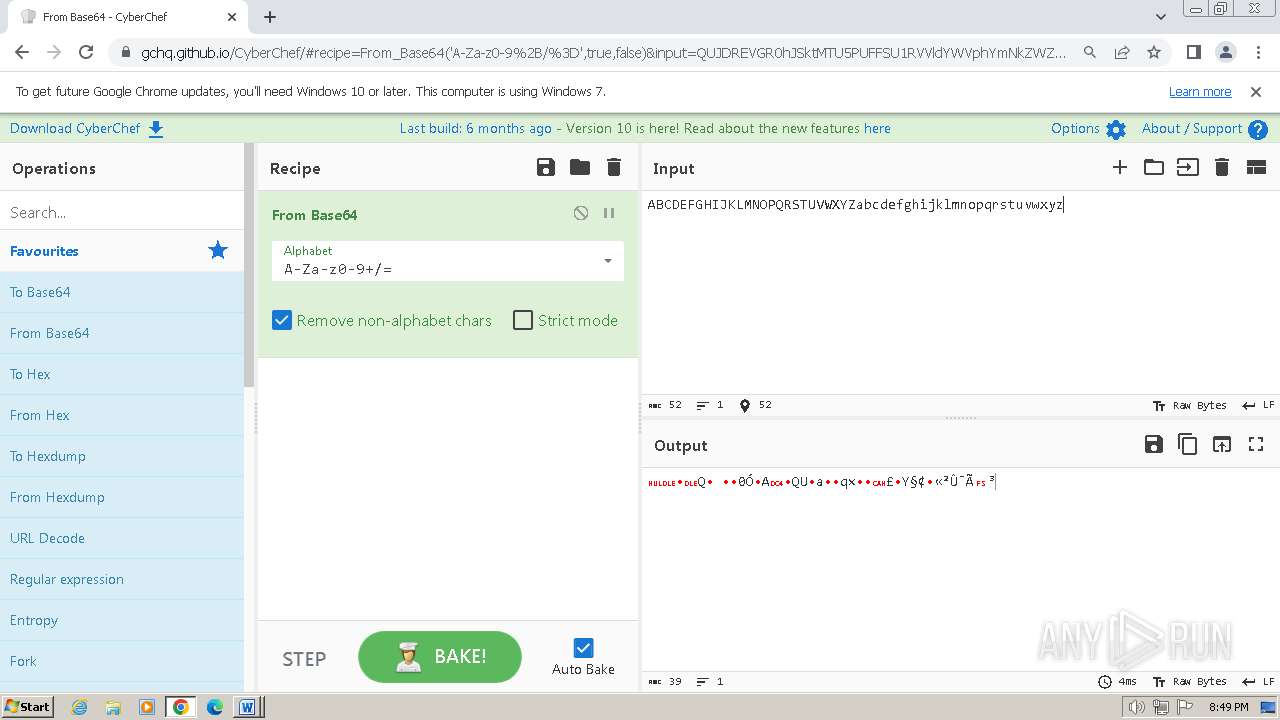This screenshot has height=720, width=1280.
Task: Share this page icon in address bar
Action: tap(1122, 52)
